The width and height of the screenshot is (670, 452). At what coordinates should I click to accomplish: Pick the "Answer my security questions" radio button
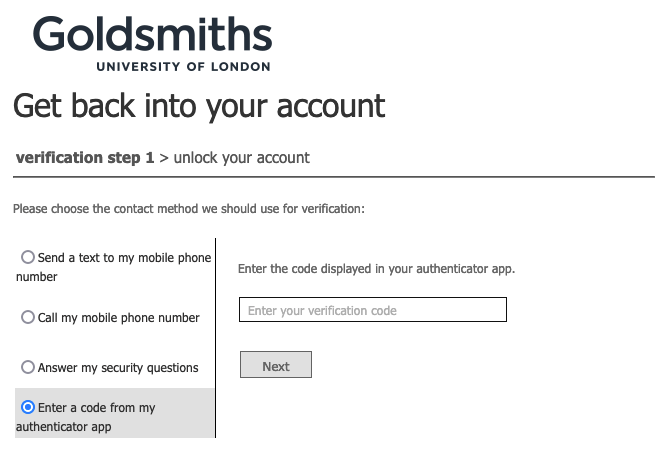(28, 367)
